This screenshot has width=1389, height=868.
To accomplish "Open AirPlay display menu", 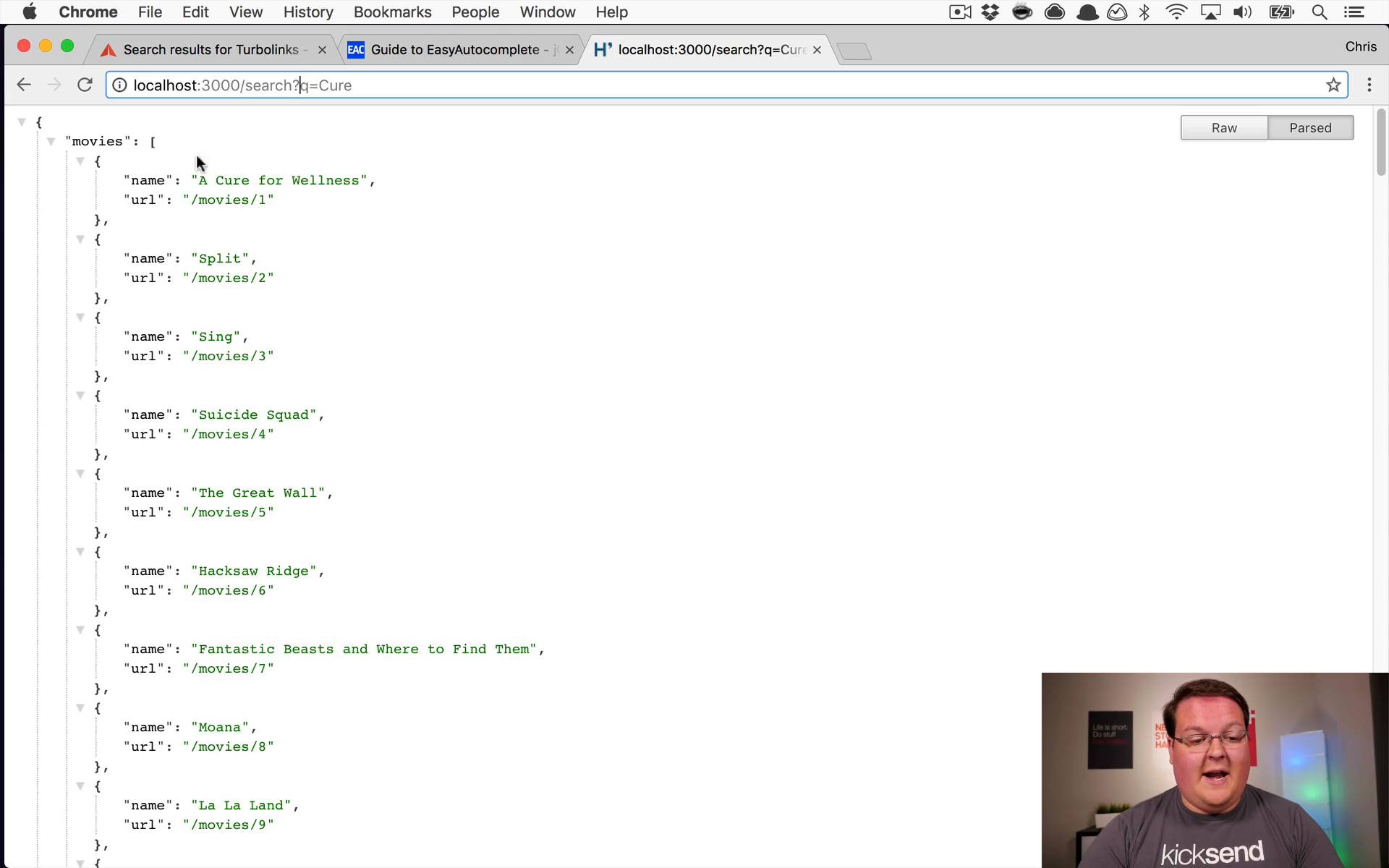I will [1210, 12].
